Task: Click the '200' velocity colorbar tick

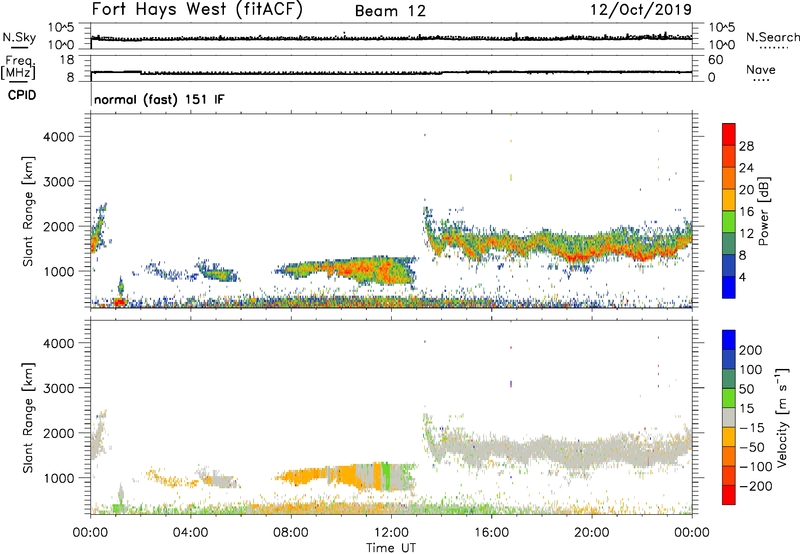Action: [751, 350]
